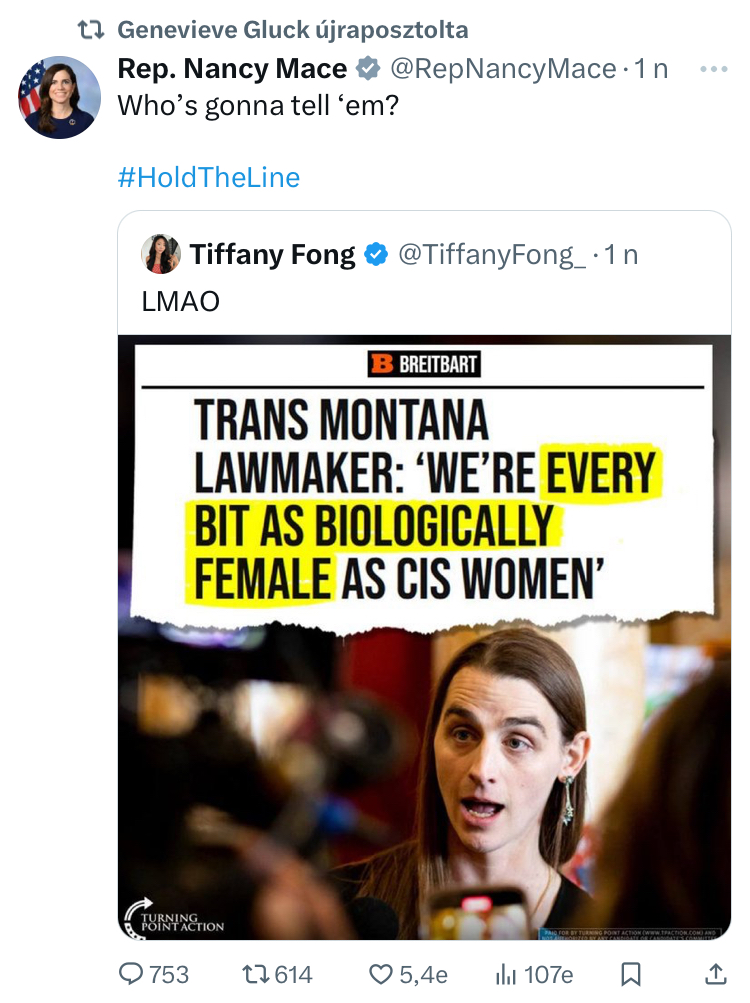The height and width of the screenshot is (1003, 750).
Task: Open the quoted tweet's "LMAO" text
Action: [x=181, y=302]
